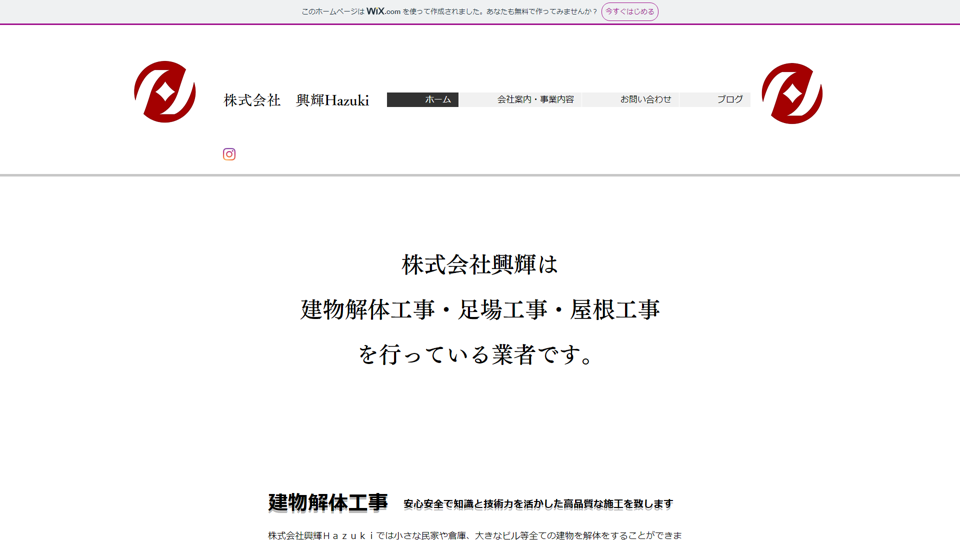Click the 安心安全で知識と技術力 subheading text
Viewport: 960px width, 540px height.
point(538,504)
